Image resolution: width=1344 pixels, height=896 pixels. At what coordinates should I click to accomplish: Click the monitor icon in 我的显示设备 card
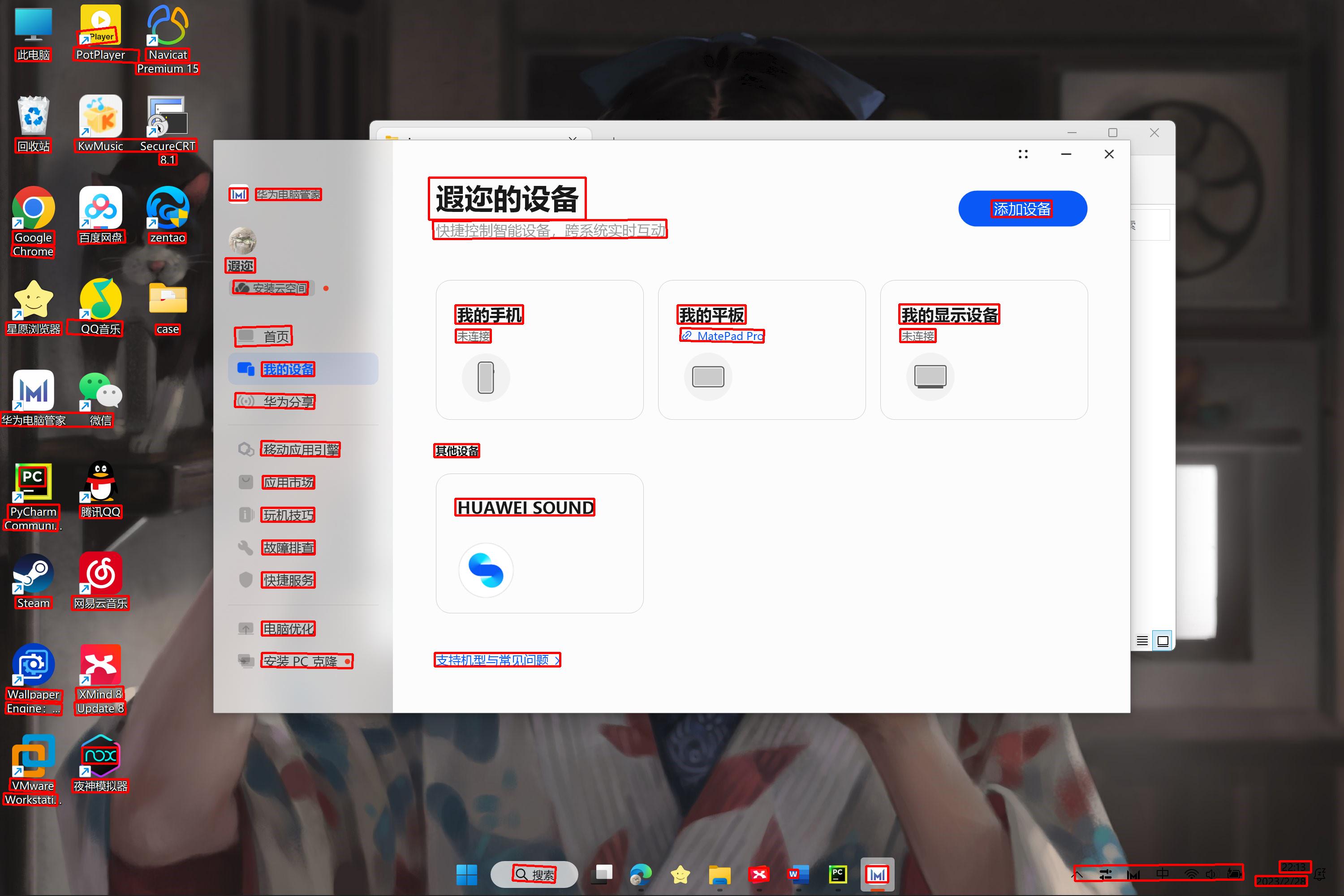(930, 377)
